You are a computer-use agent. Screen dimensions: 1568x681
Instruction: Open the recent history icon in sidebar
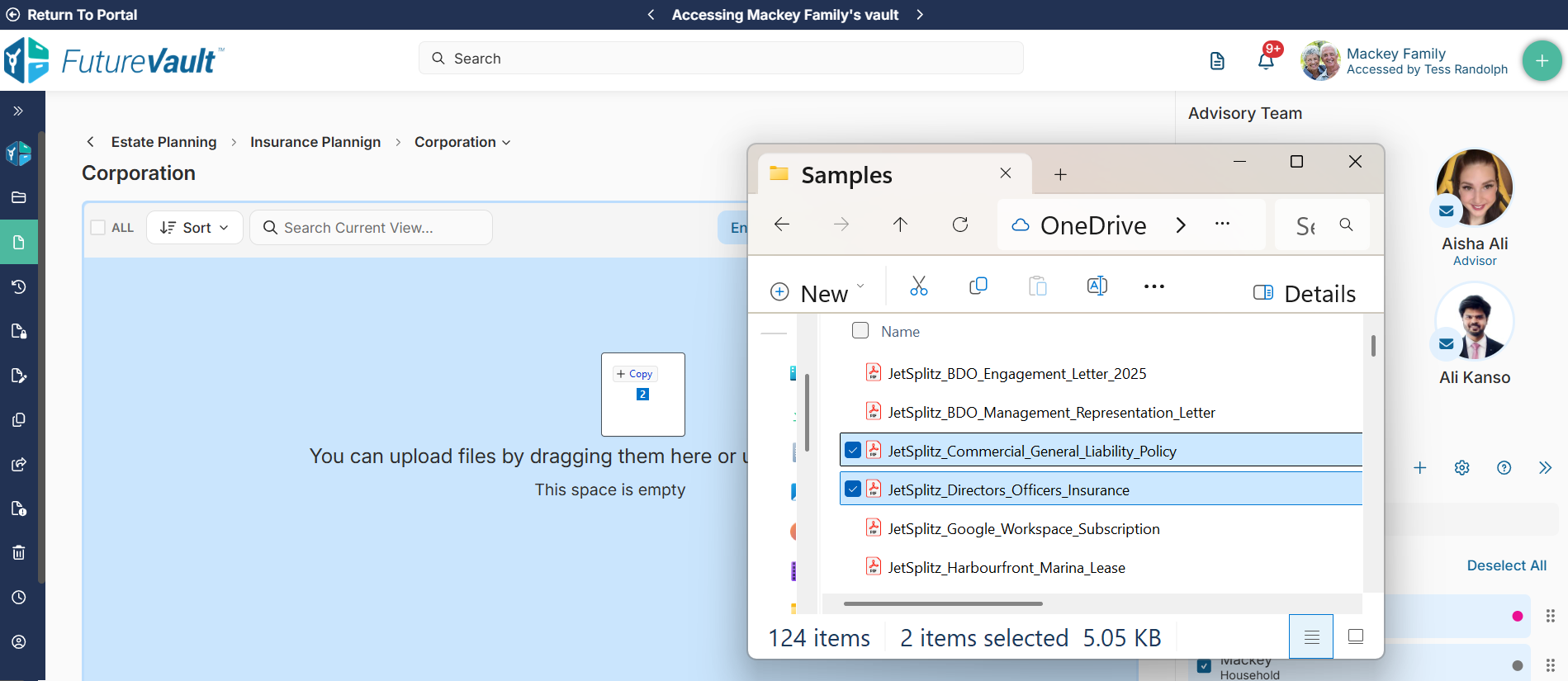18,286
